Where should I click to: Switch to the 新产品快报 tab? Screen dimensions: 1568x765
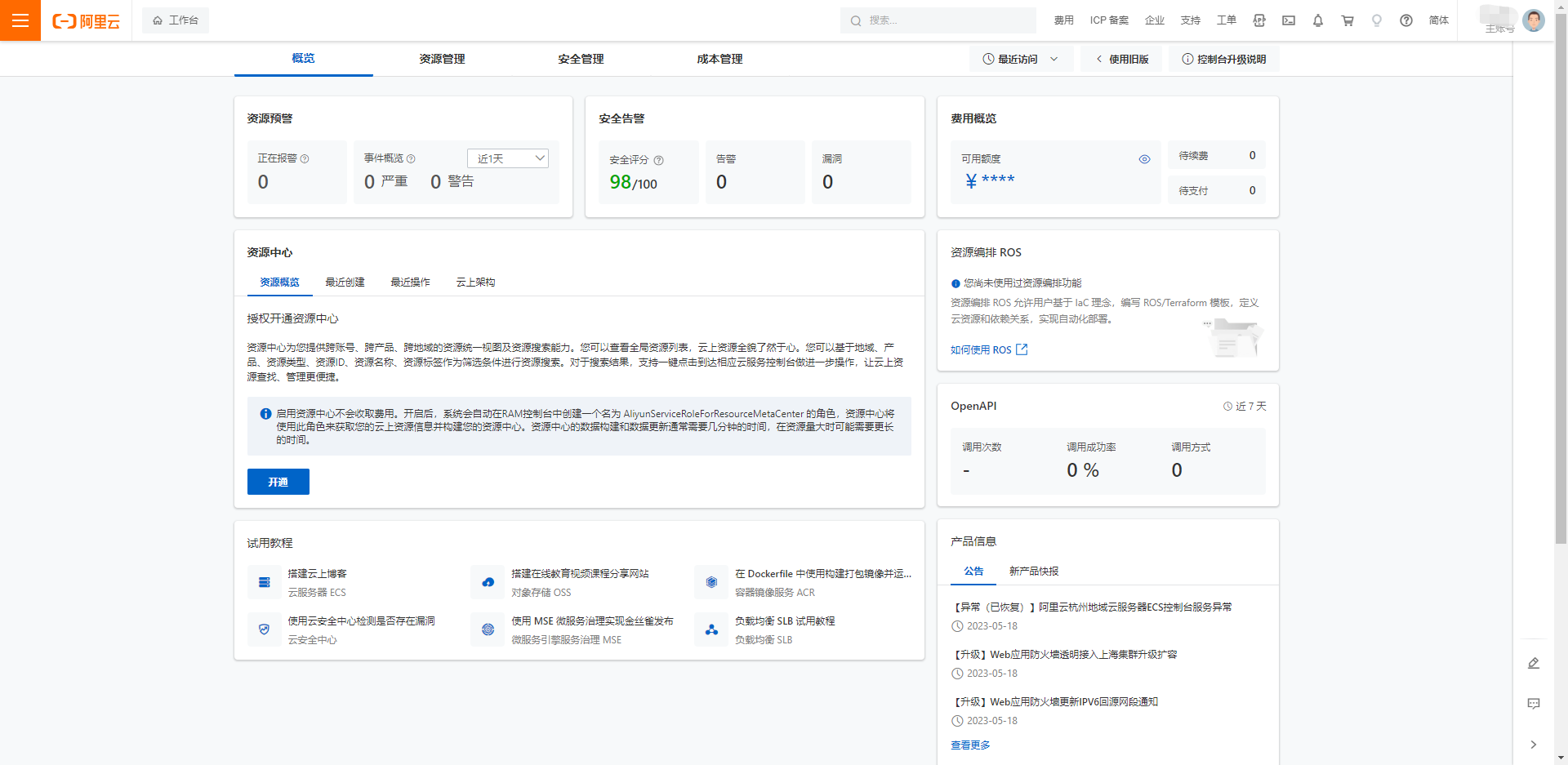[1034, 572]
